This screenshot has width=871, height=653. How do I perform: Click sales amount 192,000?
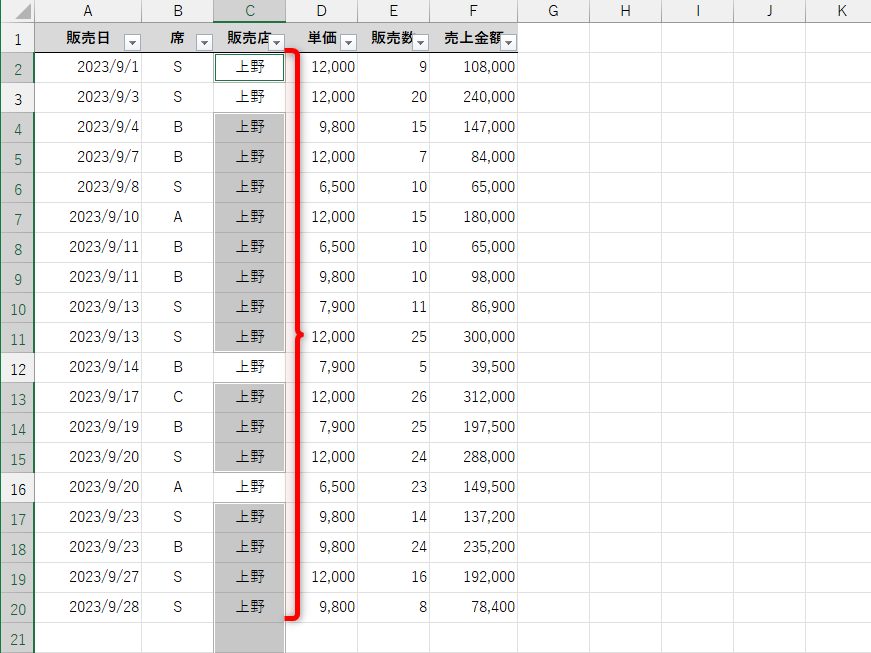point(473,577)
